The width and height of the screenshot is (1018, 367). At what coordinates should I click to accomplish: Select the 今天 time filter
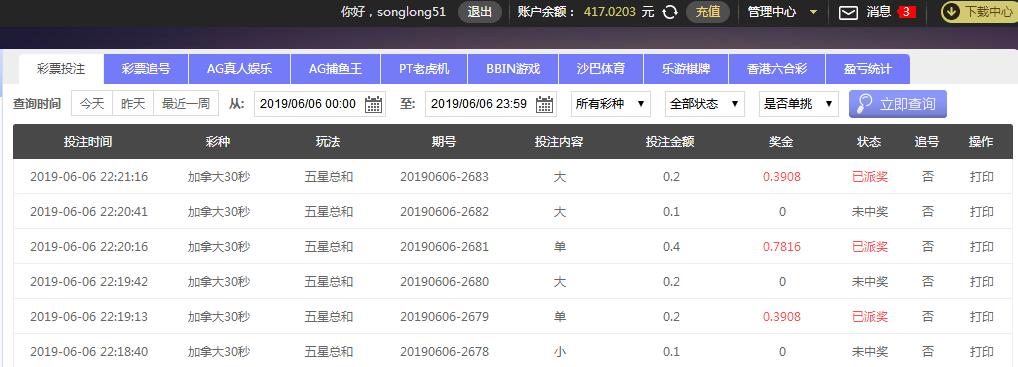coord(92,104)
